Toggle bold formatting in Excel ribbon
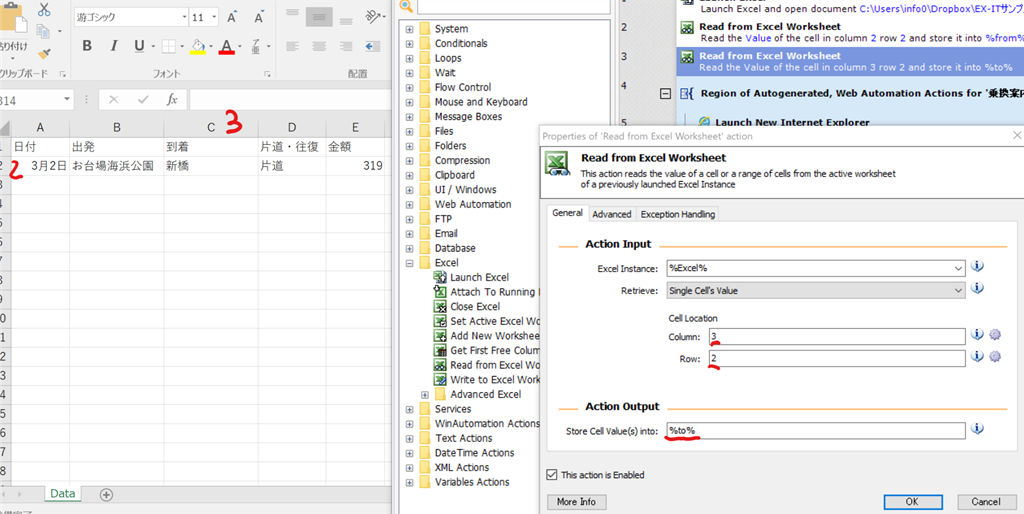 pyautogui.click(x=87, y=46)
